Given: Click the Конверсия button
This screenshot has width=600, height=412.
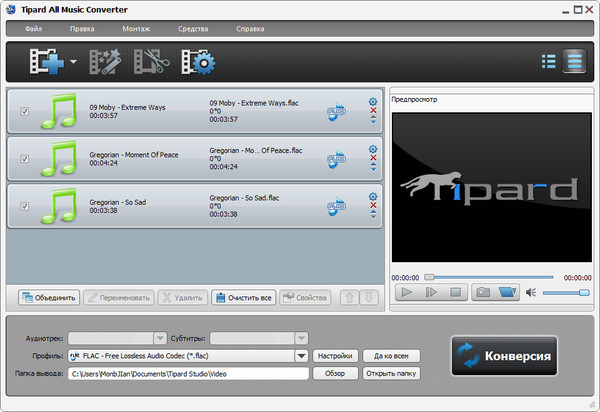Looking at the screenshot, I should [503, 357].
